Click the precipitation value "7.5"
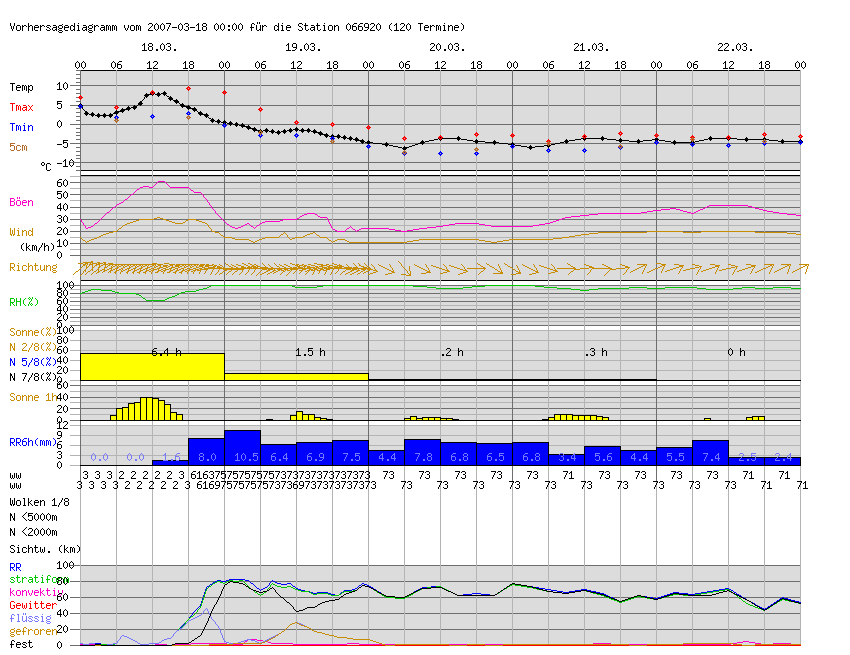The width and height of the screenshot is (850, 655). pos(351,457)
